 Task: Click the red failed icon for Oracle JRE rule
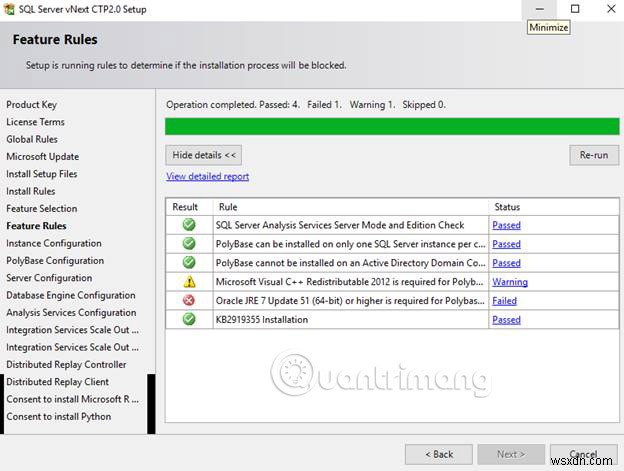[x=189, y=300]
